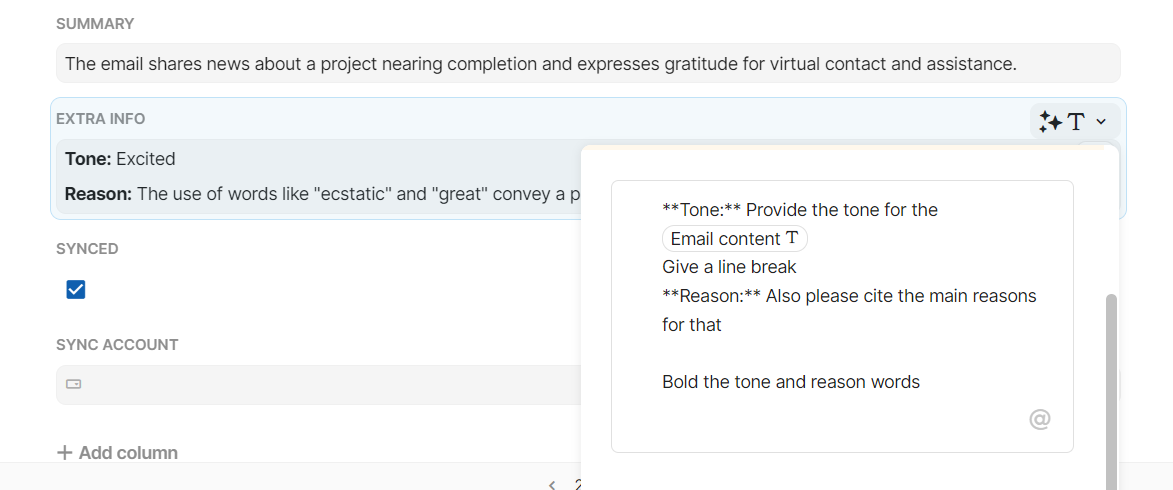Click the @ mention icon in prompt editor
This screenshot has width=1173, height=490.
pyautogui.click(x=1040, y=419)
